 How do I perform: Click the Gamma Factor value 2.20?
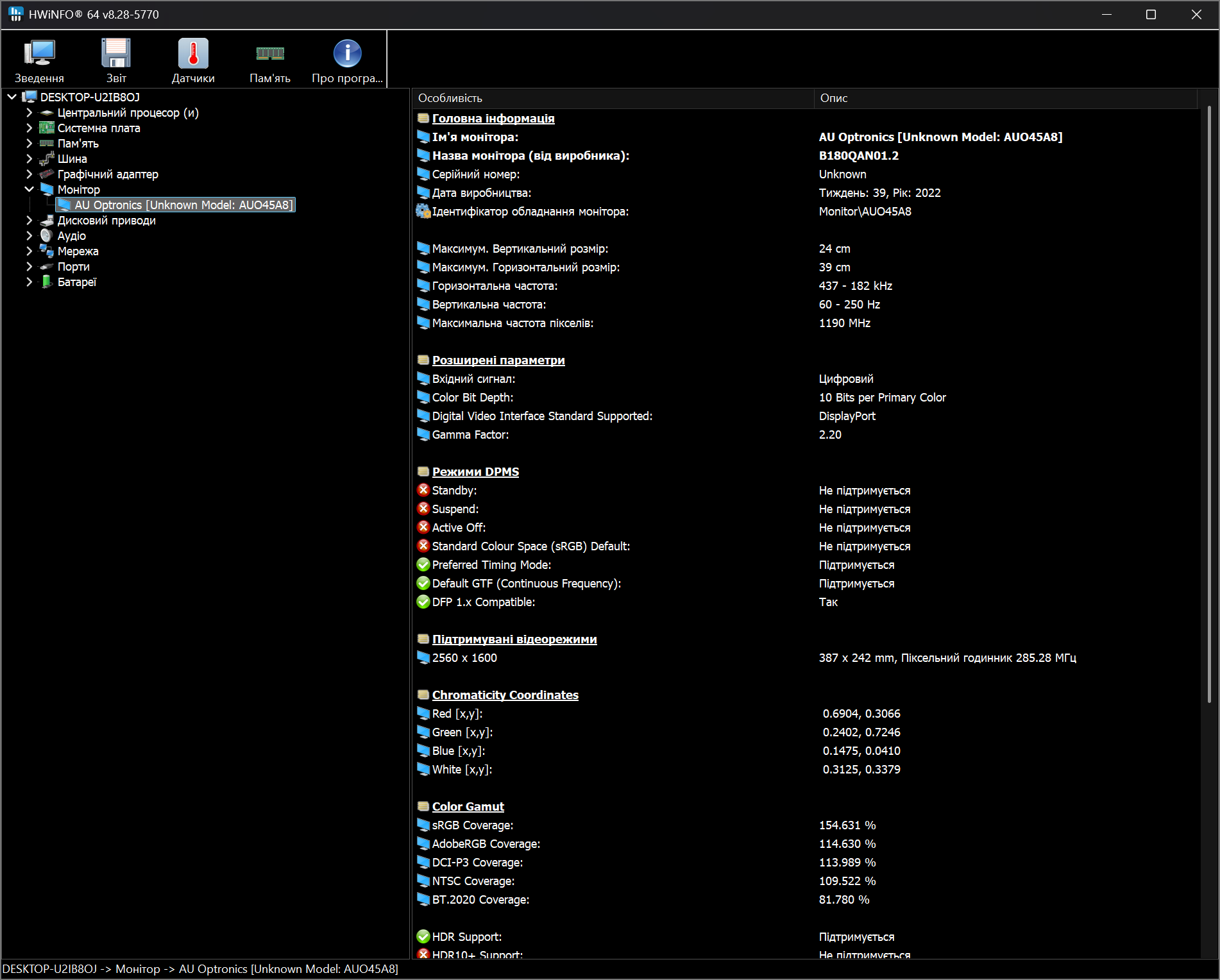pos(830,435)
